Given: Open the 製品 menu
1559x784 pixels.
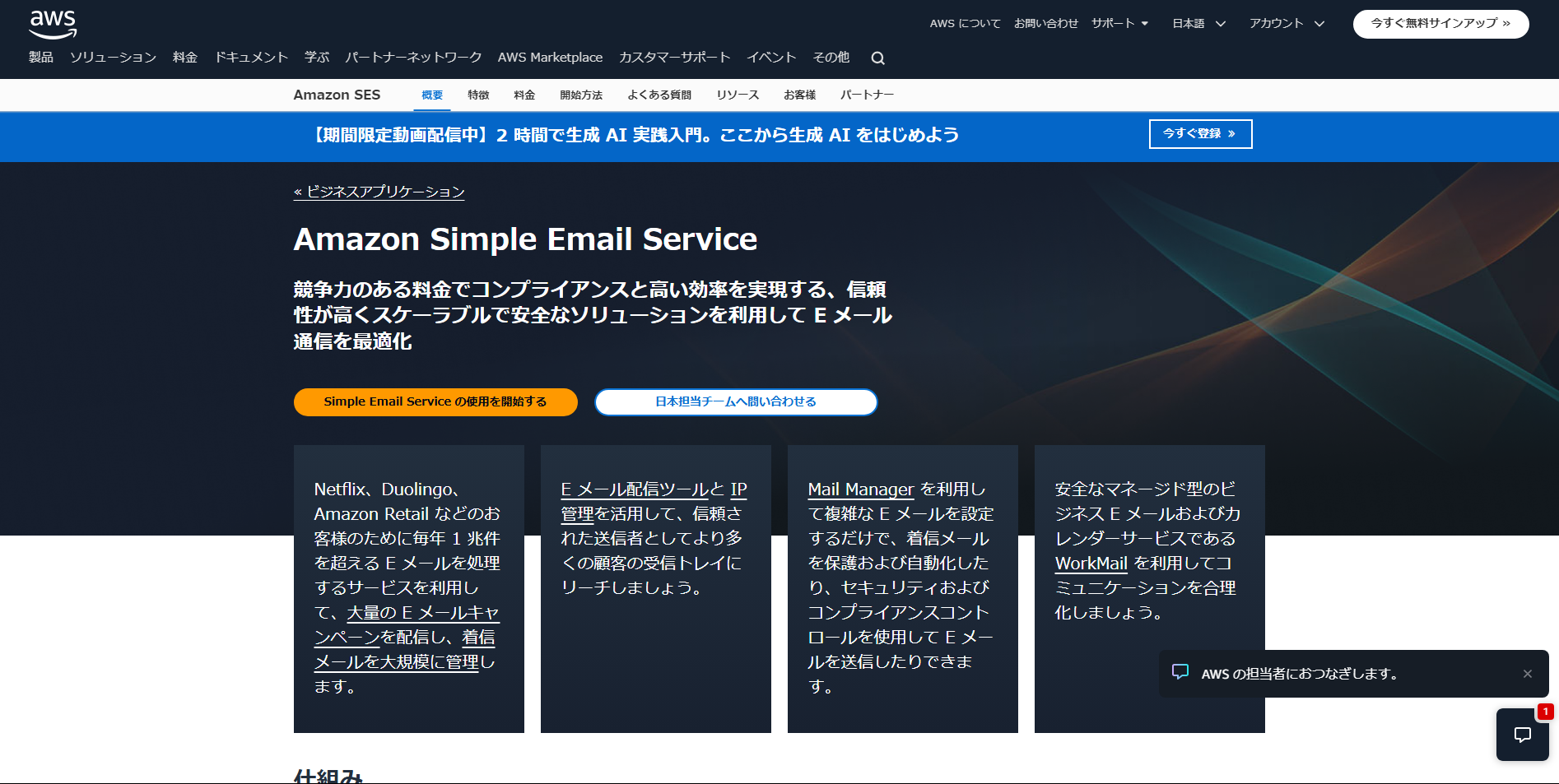Looking at the screenshot, I should click(41, 58).
